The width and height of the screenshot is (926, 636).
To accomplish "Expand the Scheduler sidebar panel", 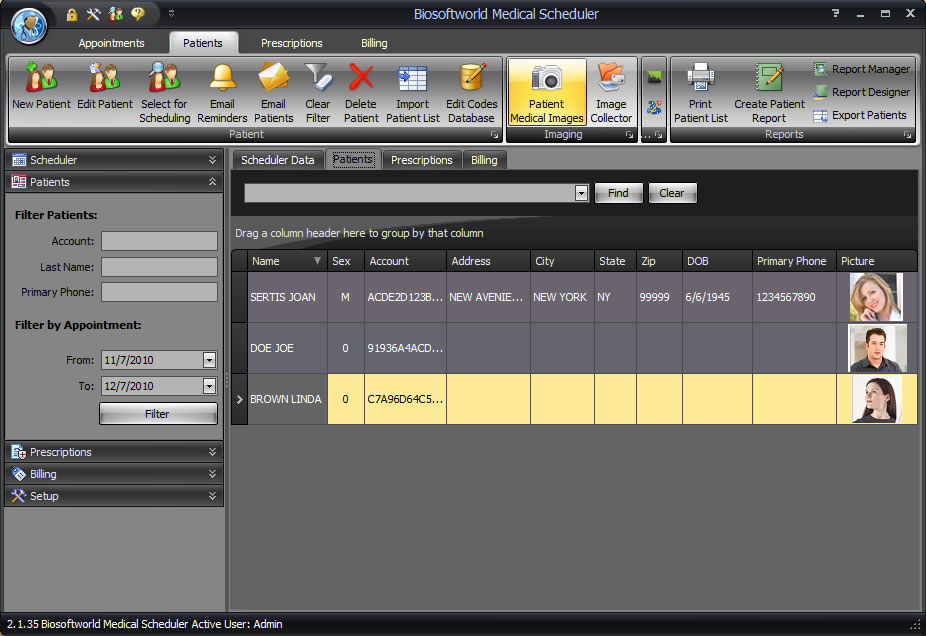I will (114, 160).
